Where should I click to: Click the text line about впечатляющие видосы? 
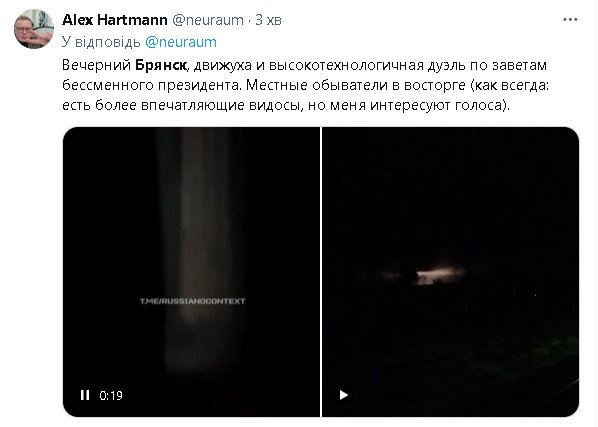point(286,105)
